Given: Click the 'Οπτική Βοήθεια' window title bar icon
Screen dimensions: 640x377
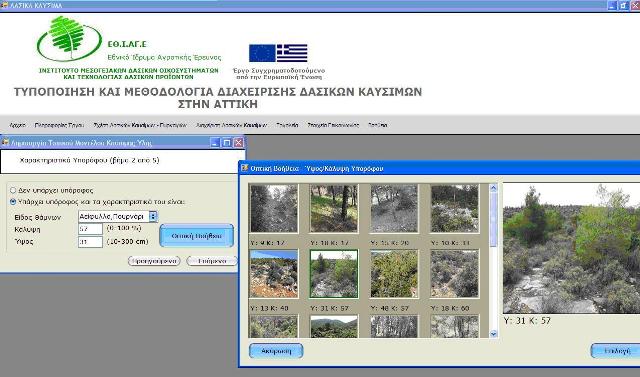Looking at the screenshot, I should pos(244,168).
